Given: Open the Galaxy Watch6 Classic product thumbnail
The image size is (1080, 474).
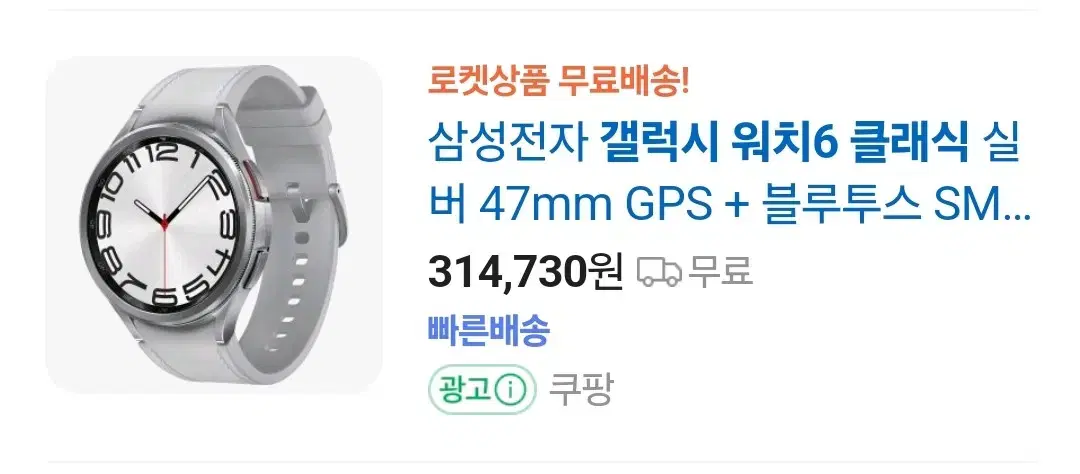Looking at the screenshot, I should (214, 225).
